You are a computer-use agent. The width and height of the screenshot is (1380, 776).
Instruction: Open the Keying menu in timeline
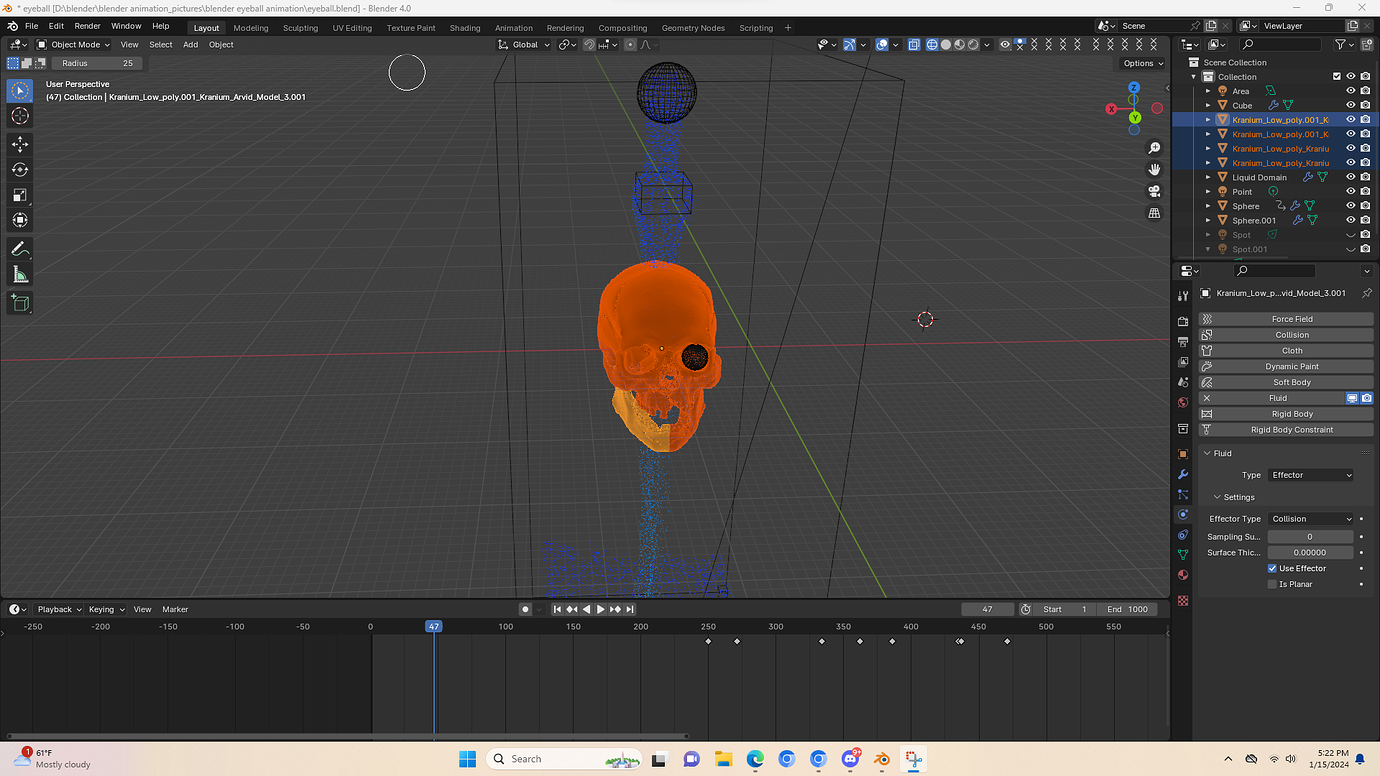[x=106, y=609]
